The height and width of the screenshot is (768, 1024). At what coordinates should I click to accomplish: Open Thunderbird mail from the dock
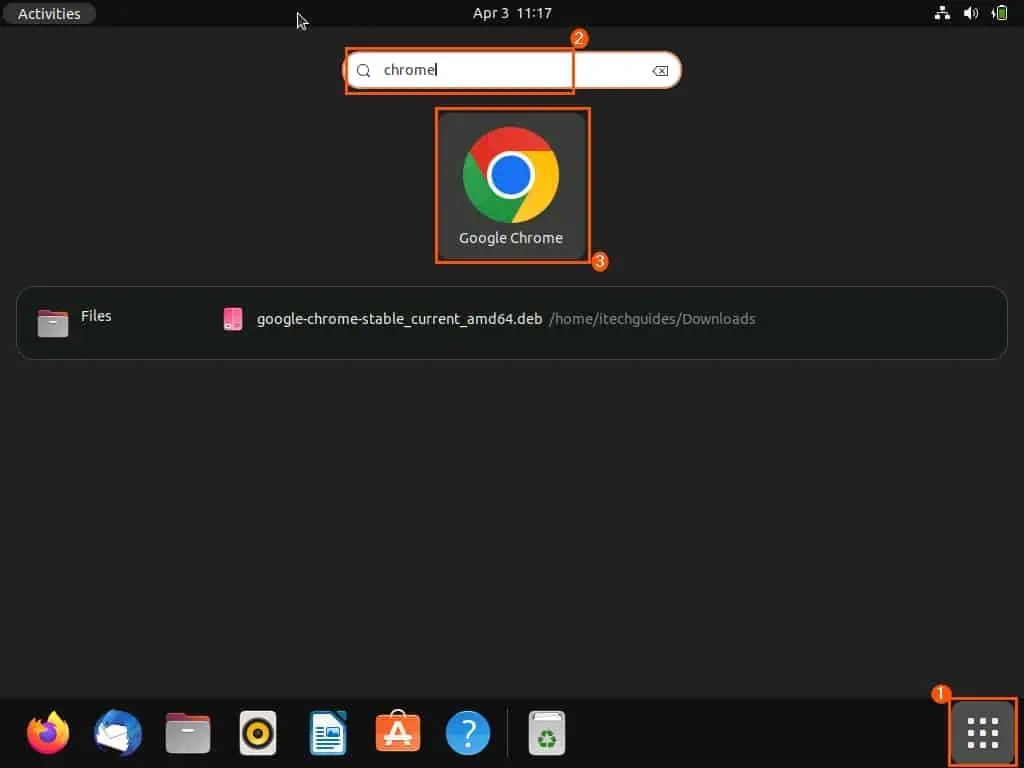click(117, 732)
